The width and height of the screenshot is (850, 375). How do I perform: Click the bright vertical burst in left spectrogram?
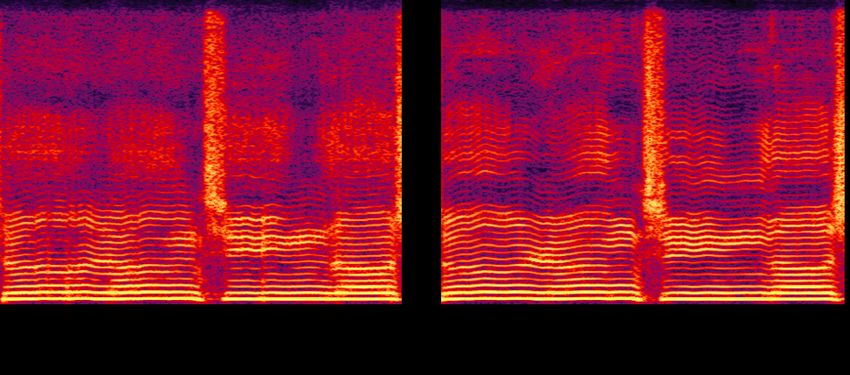tap(215, 114)
